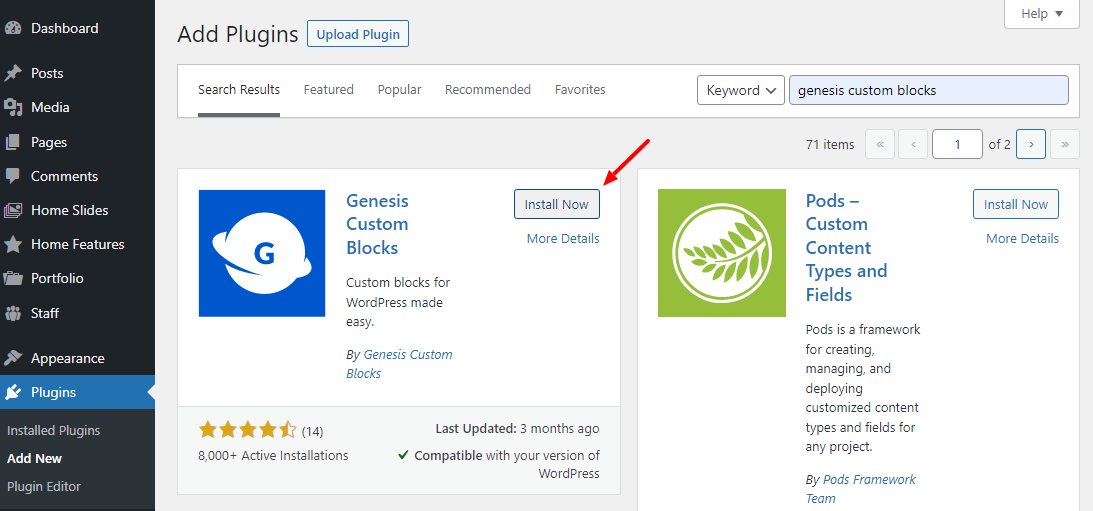1093x511 pixels.
Task: Select the Popular plugins tab
Action: pos(399,90)
